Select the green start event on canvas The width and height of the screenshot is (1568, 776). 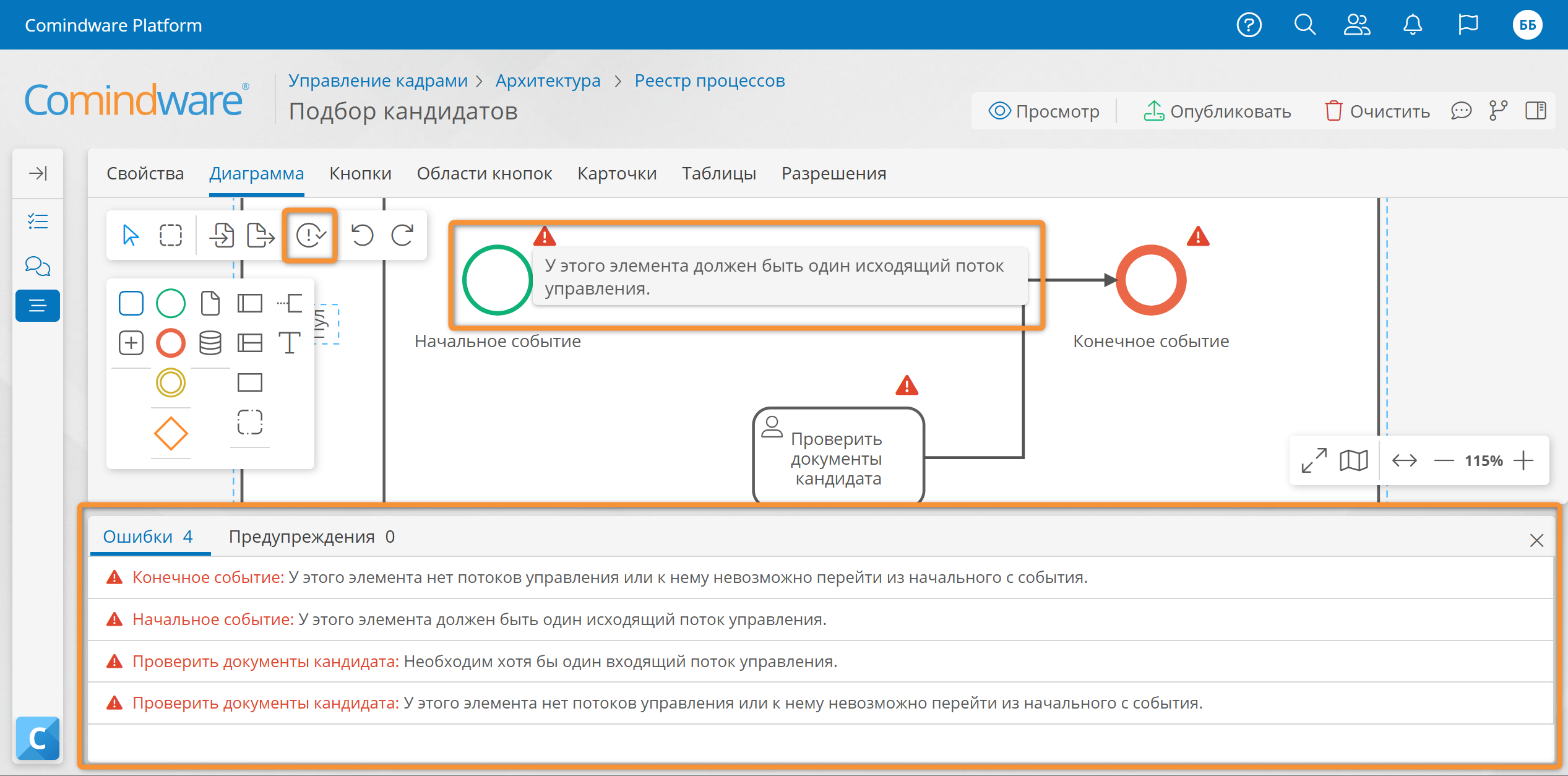click(x=497, y=280)
